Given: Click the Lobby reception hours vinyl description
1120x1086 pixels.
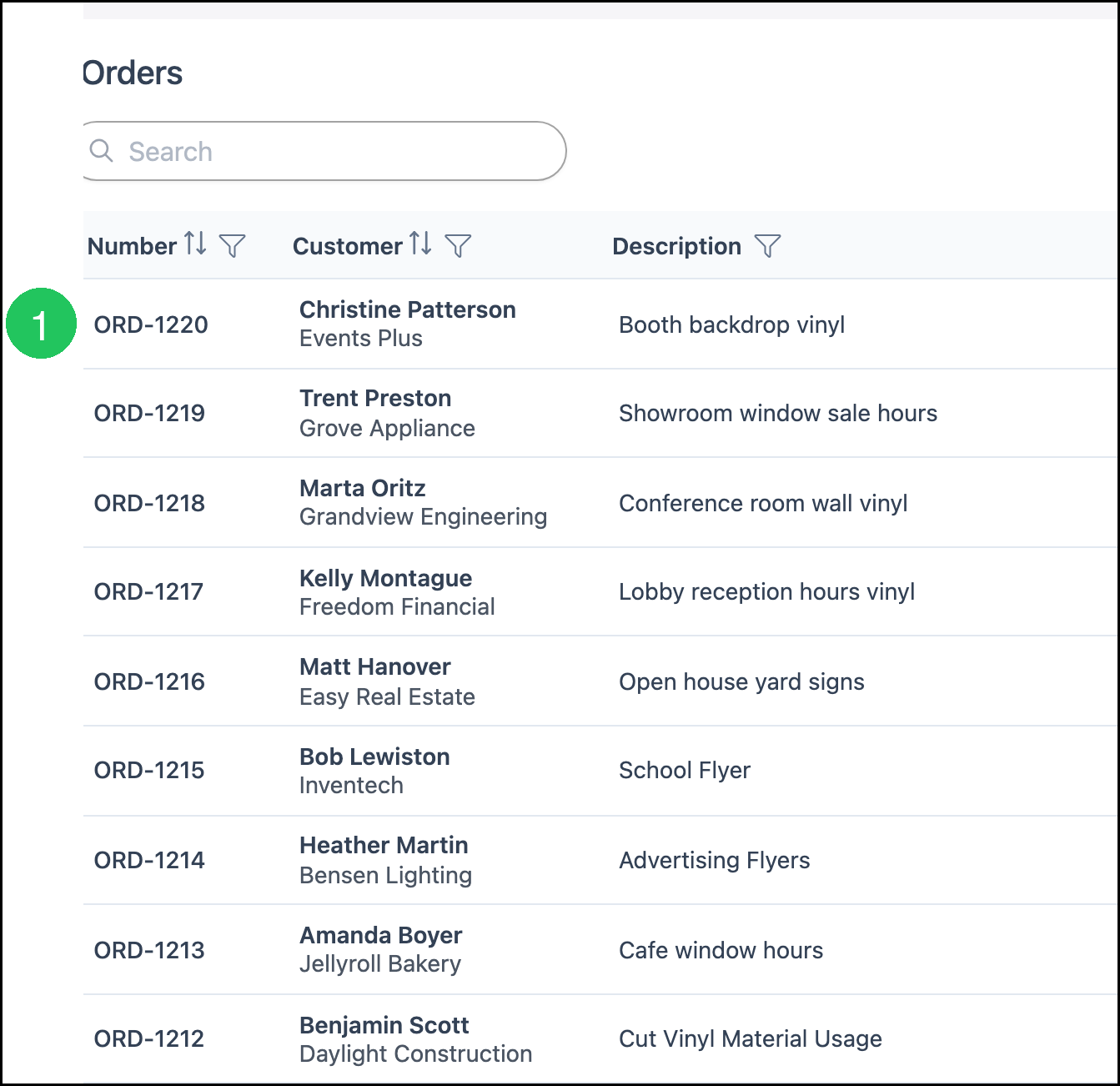Looking at the screenshot, I should click(x=767, y=591).
